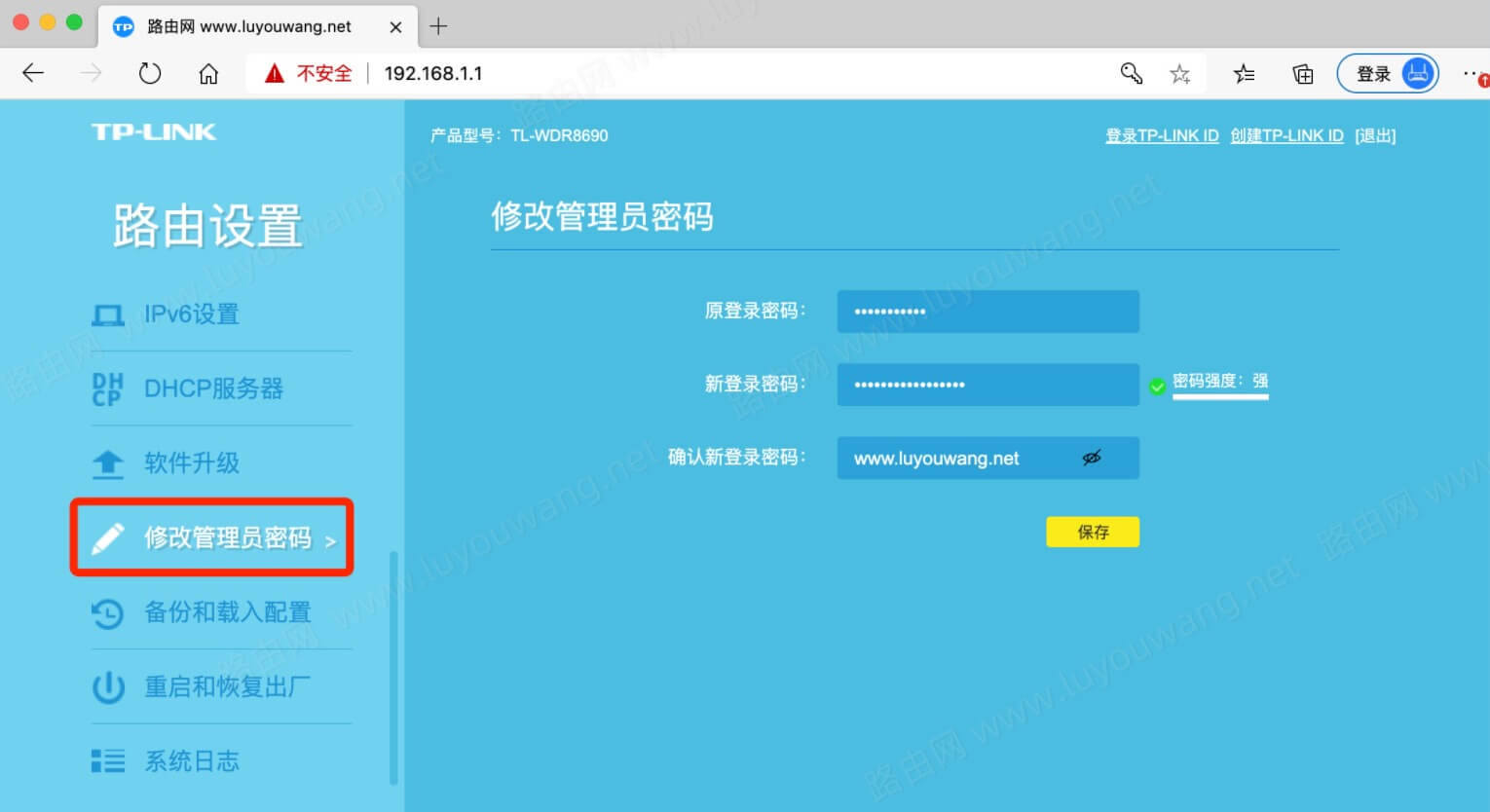Open the 登录TP-LINK ID link

(1162, 135)
